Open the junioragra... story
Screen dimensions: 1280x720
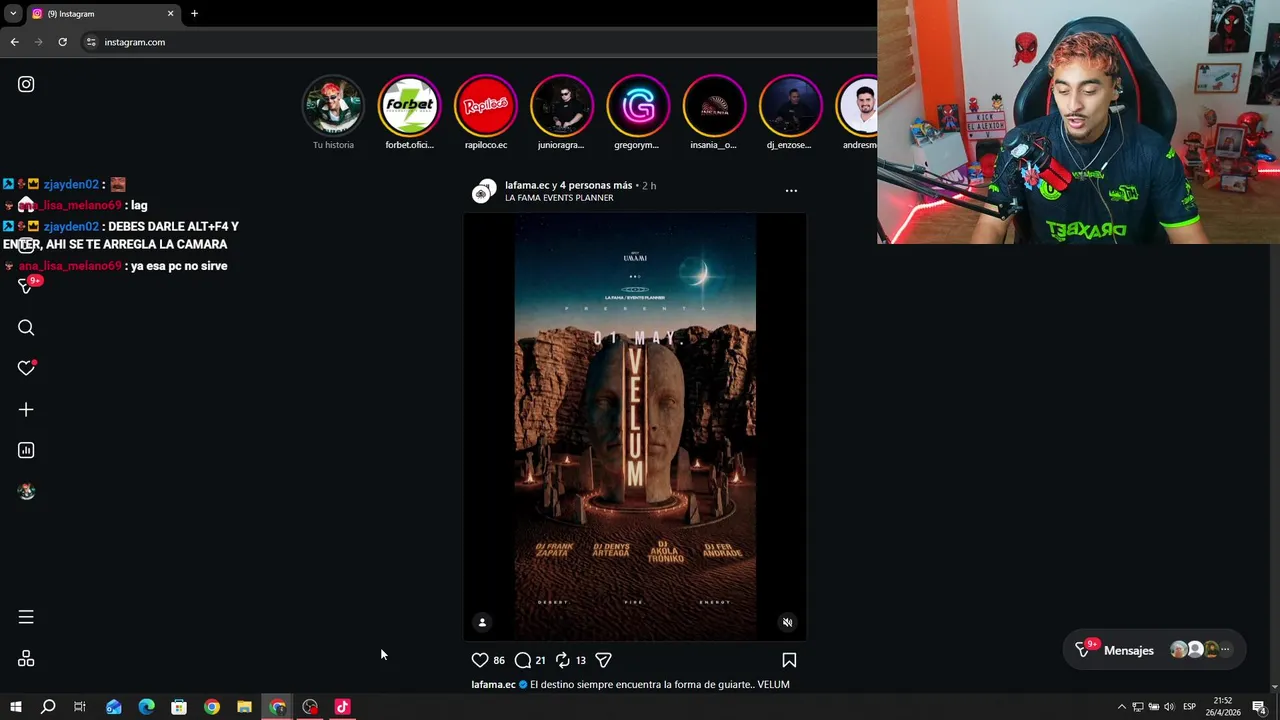tap(561, 112)
